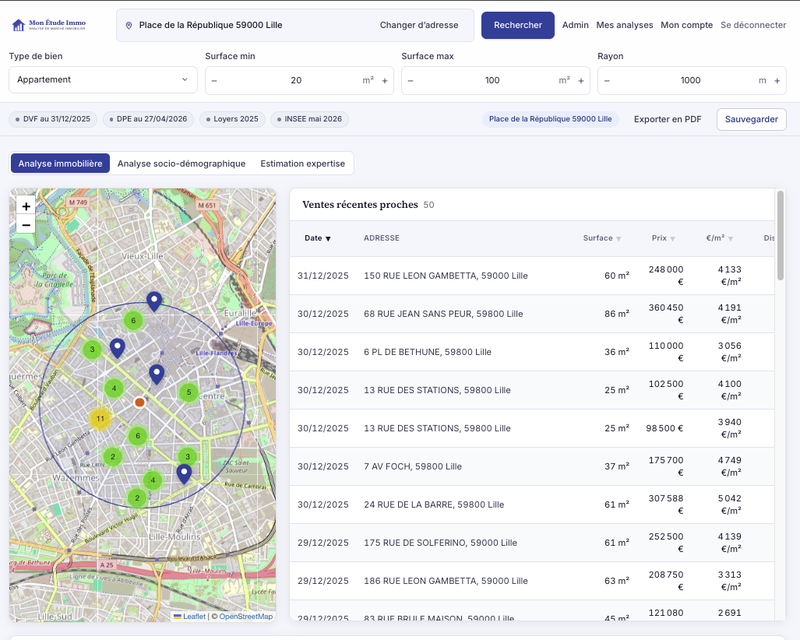Screen dimensions: 800x640
Task: Save analysis with Sauvegarder button
Action: [x=752, y=119]
